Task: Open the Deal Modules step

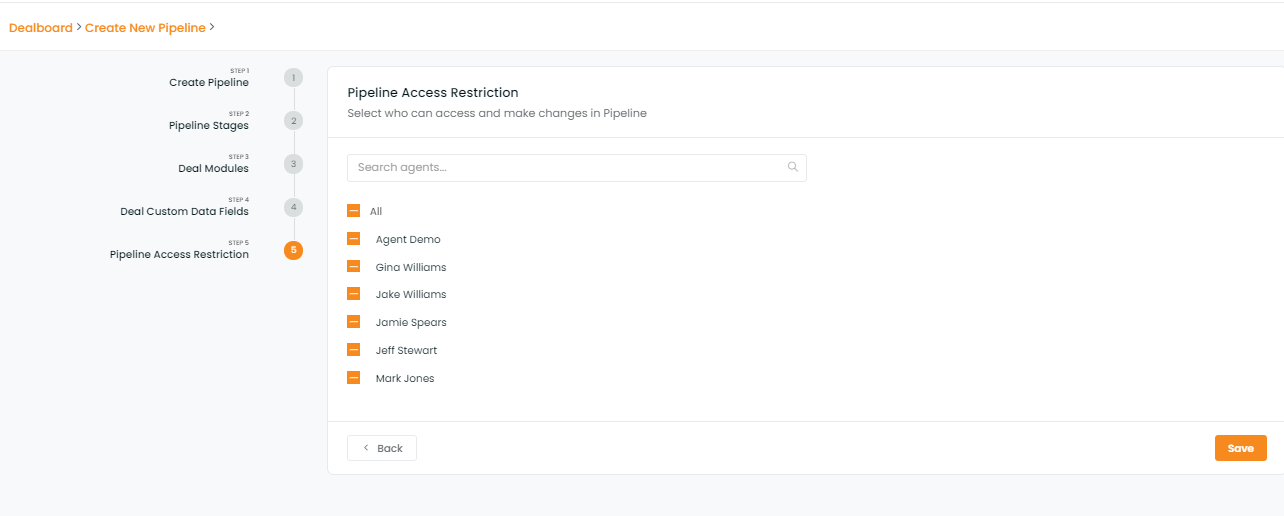Action: (x=213, y=168)
